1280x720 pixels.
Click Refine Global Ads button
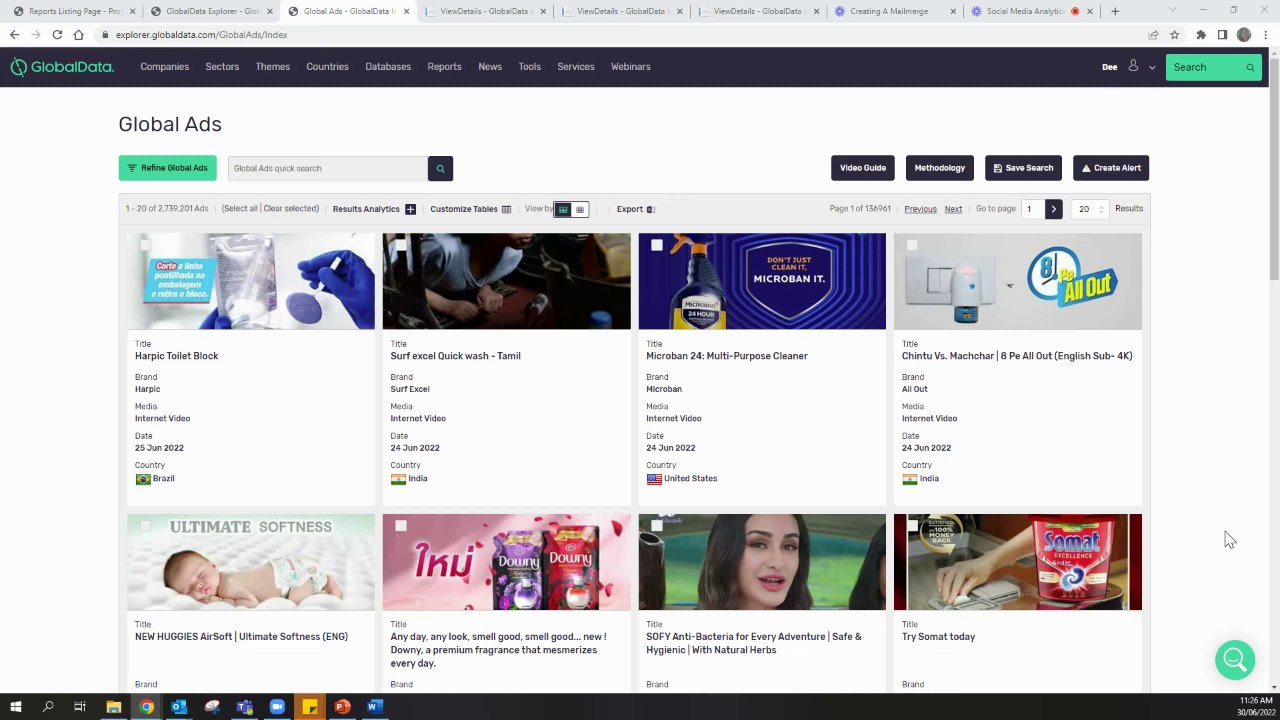pyautogui.click(x=167, y=168)
